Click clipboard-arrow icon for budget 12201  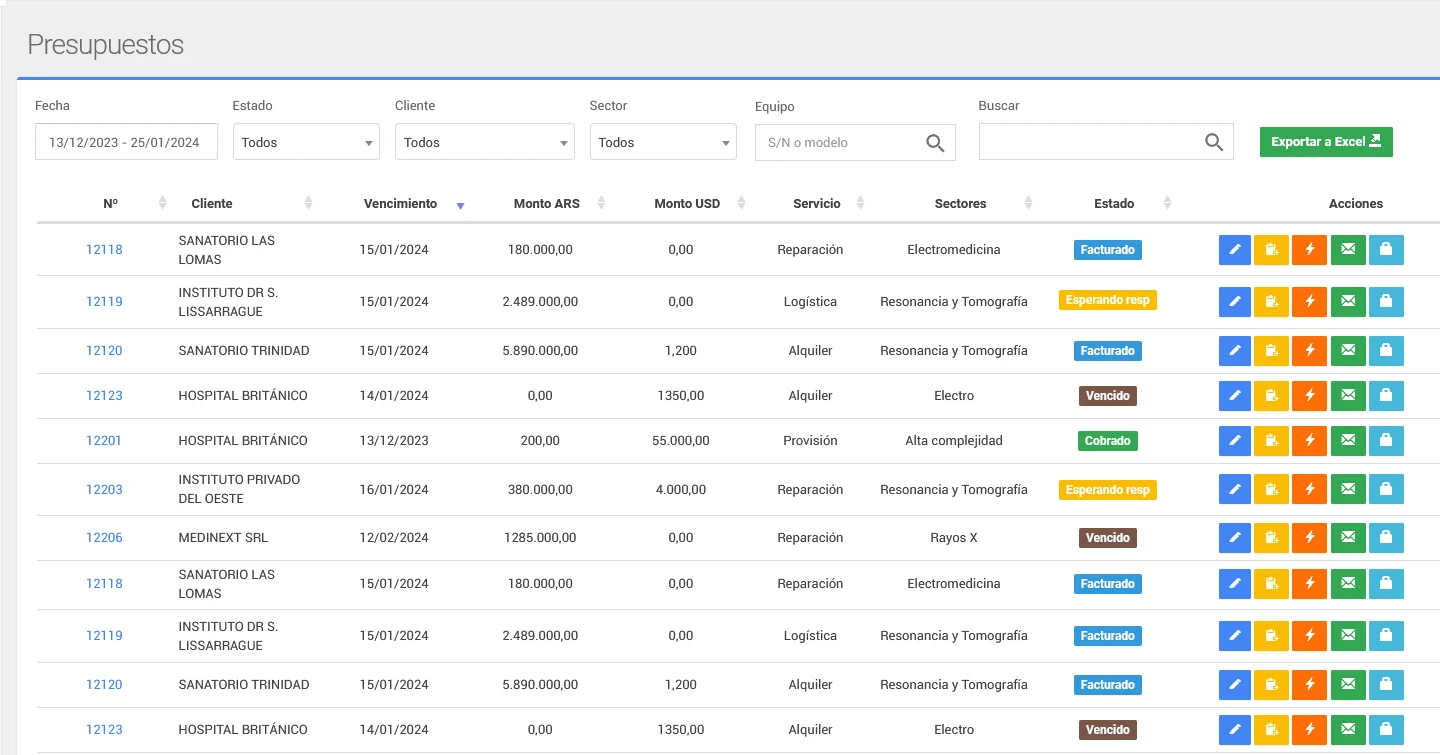tap(1271, 440)
